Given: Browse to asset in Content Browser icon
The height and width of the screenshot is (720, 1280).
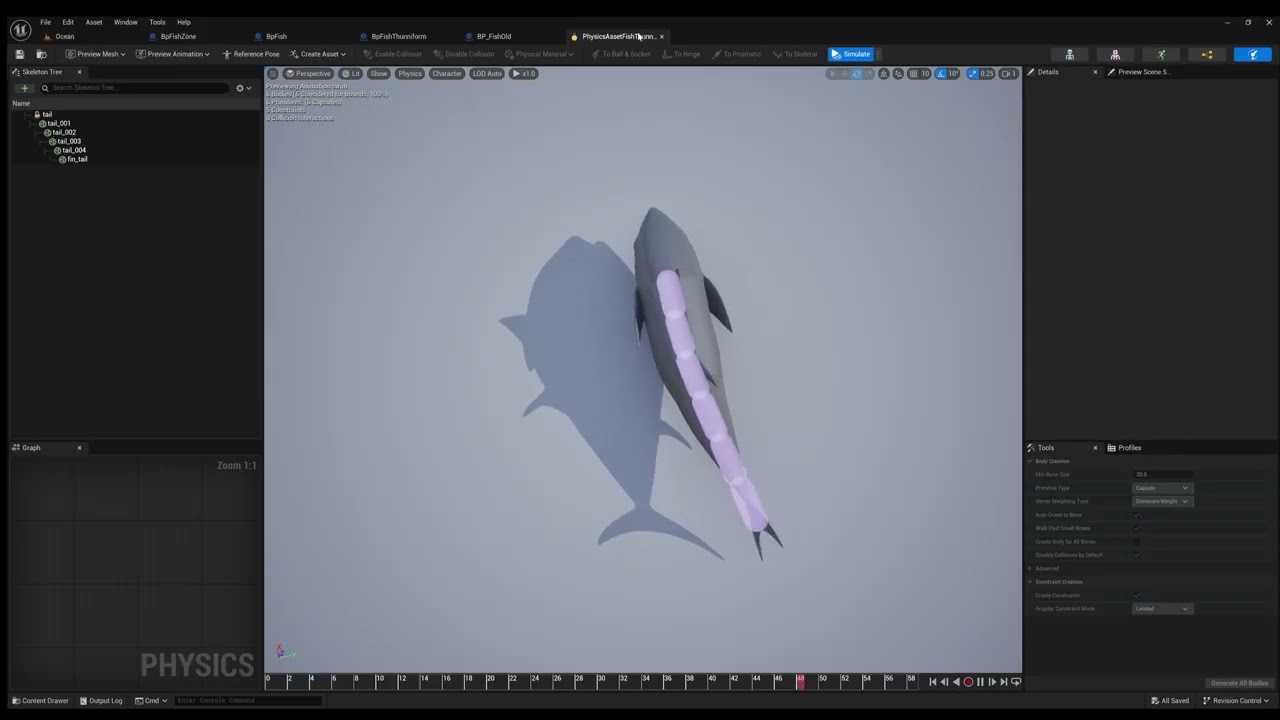Looking at the screenshot, I should tap(41, 54).
